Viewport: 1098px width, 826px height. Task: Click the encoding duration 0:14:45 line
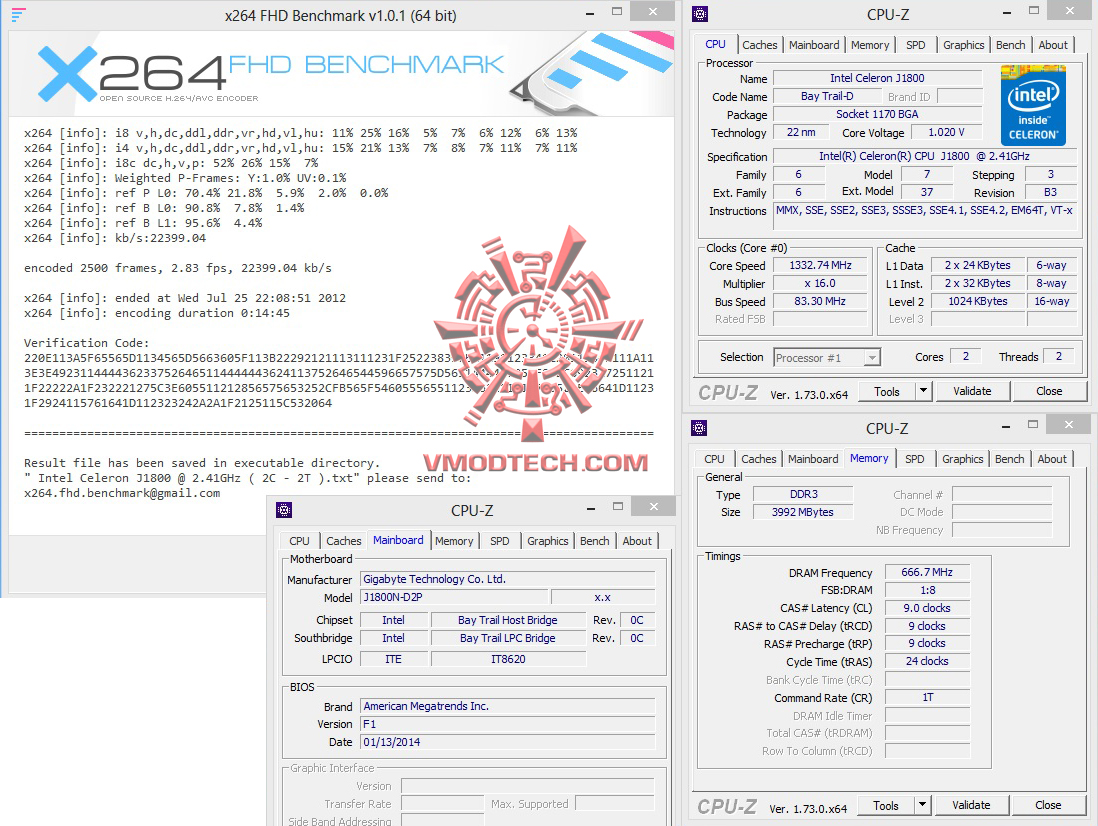point(157,313)
